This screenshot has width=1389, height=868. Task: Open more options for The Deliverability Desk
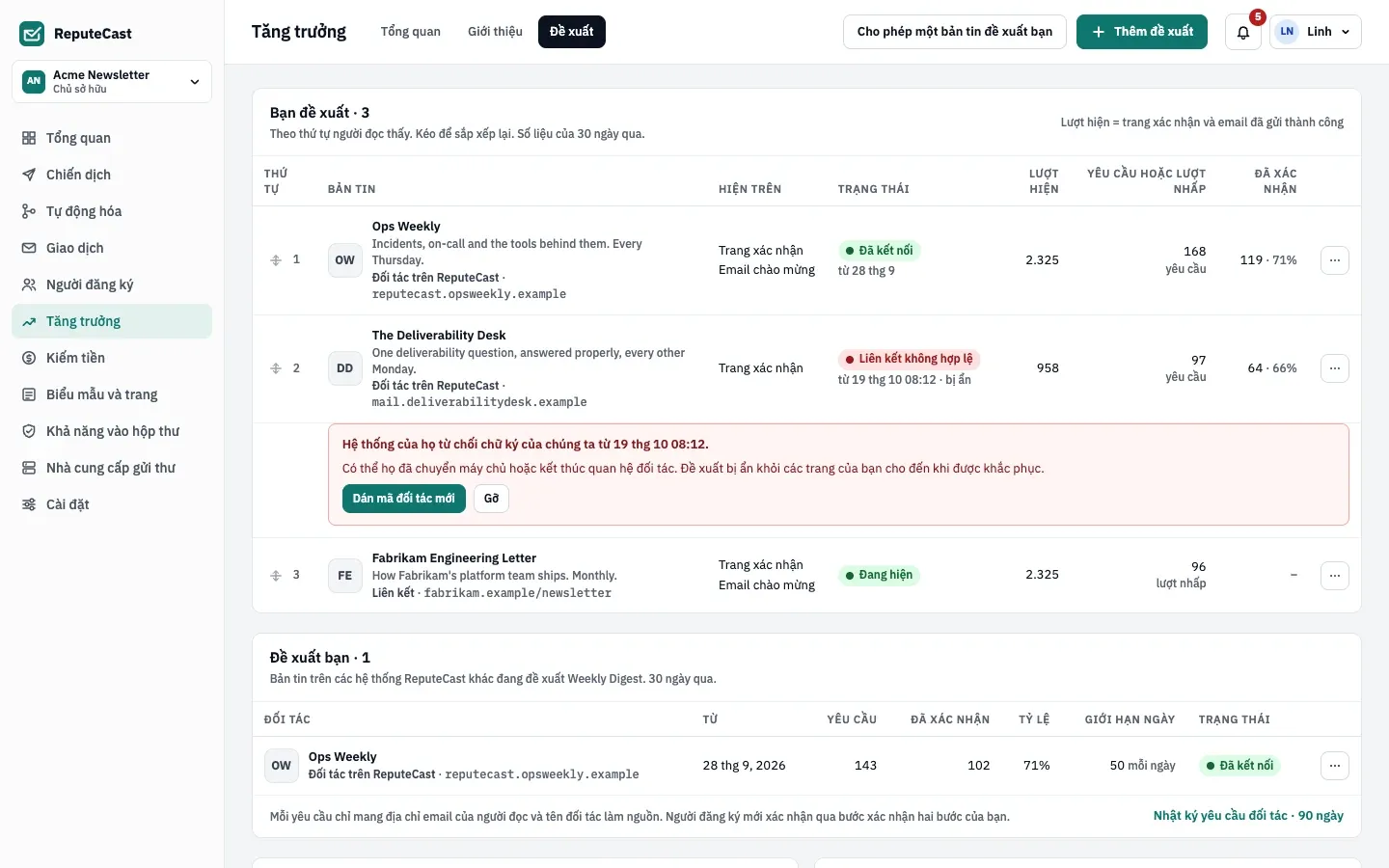point(1335,368)
